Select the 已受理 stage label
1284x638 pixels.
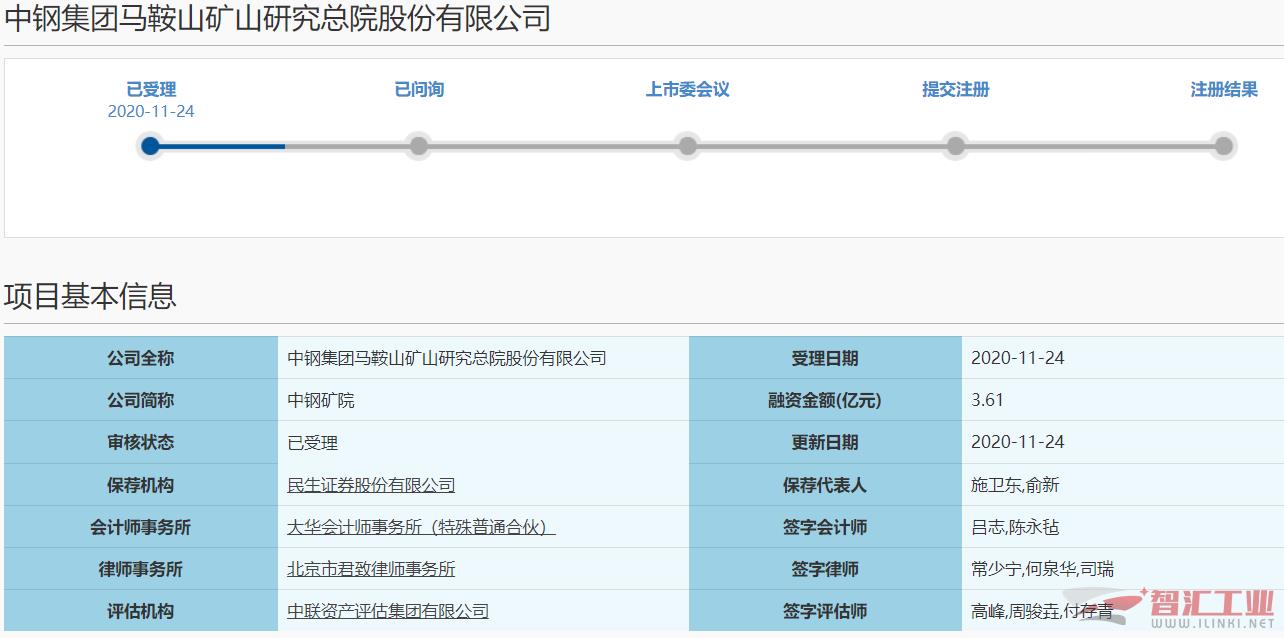tap(151, 90)
